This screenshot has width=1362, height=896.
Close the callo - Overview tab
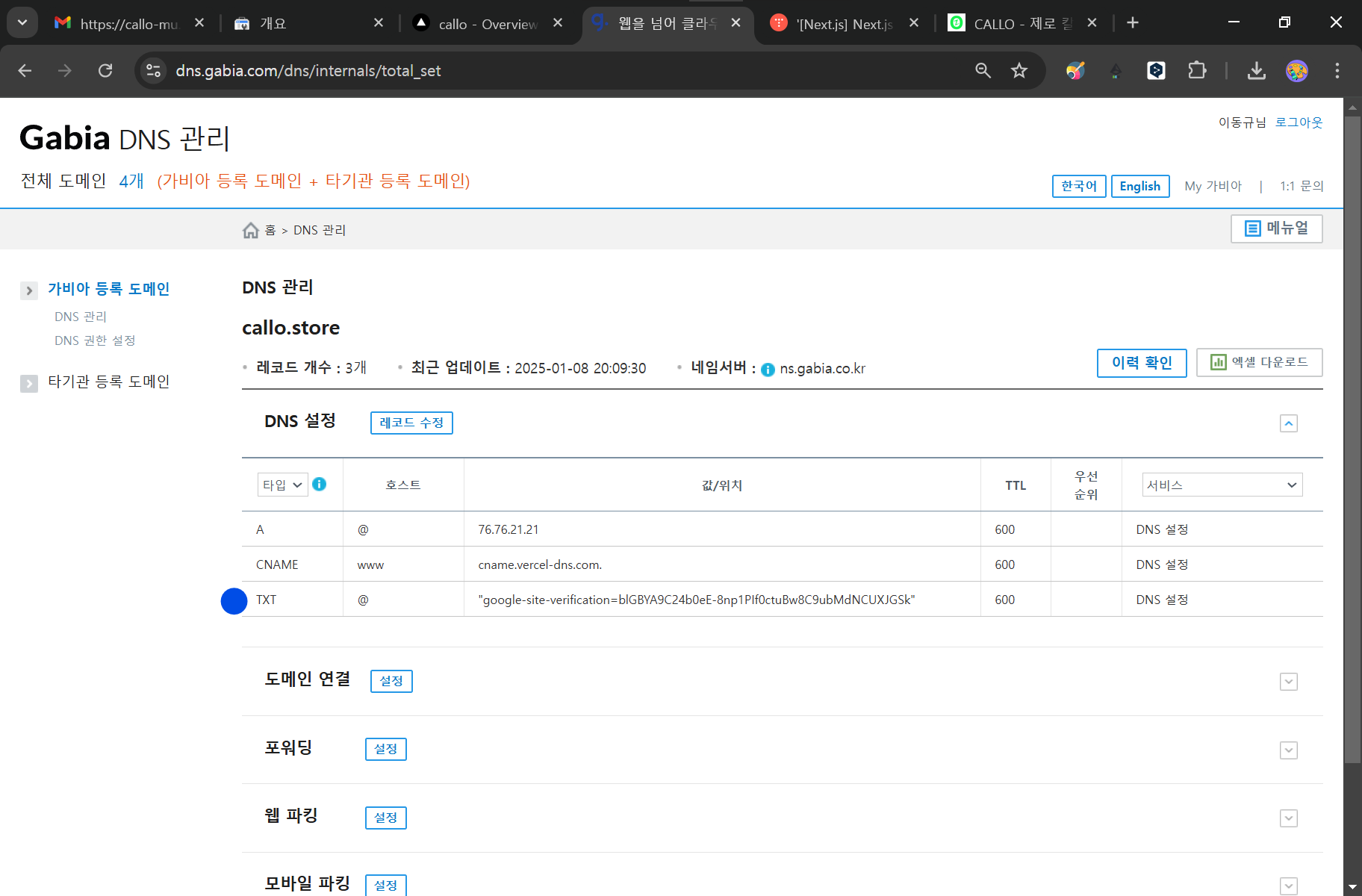point(558,23)
